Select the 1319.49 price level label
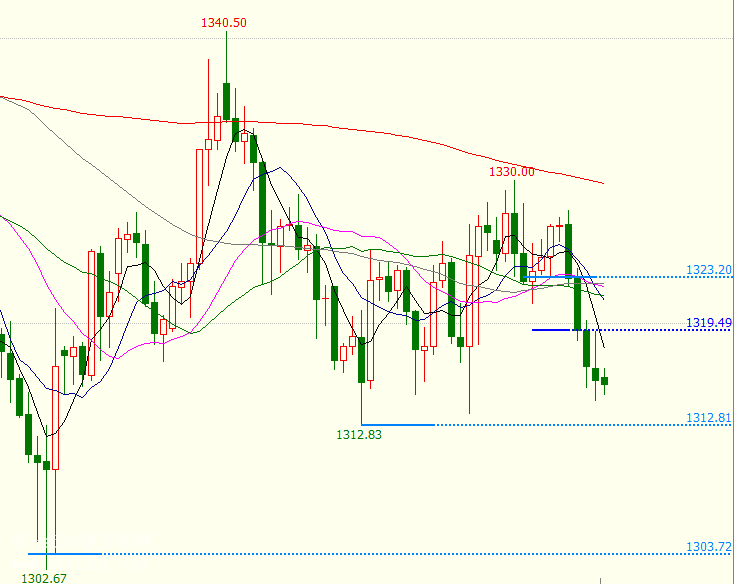The image size is (734, 584). click(x=709, y=322)
